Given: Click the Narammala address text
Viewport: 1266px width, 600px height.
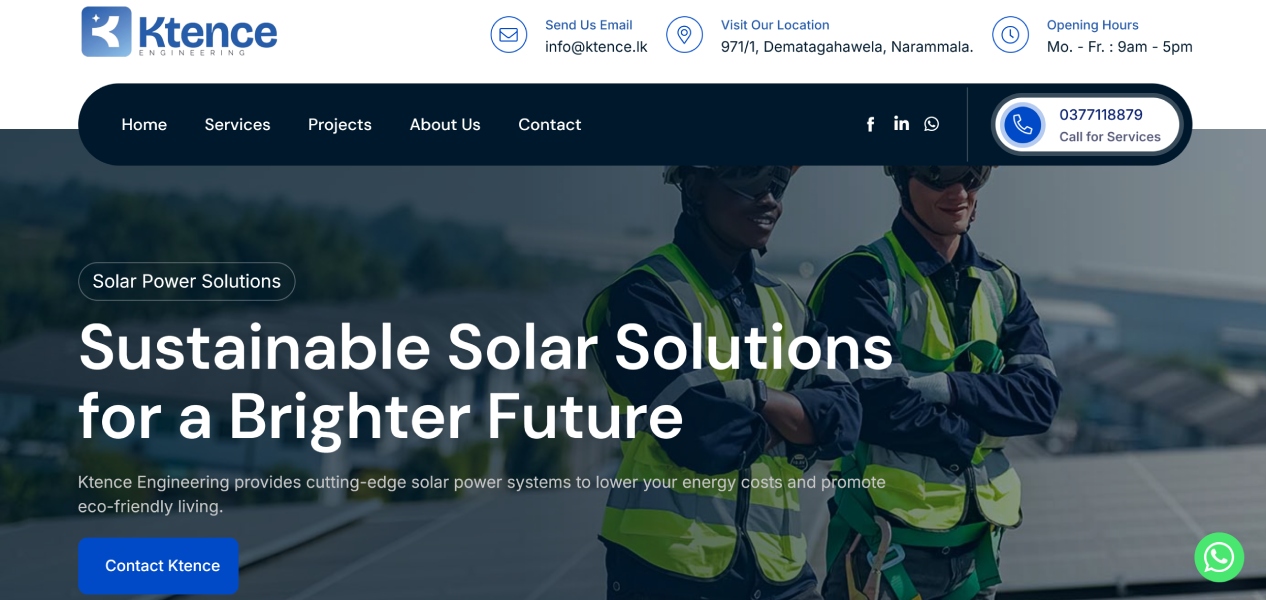Looking at the screenshot, I should pyautogui.click(x=847, y=47).
